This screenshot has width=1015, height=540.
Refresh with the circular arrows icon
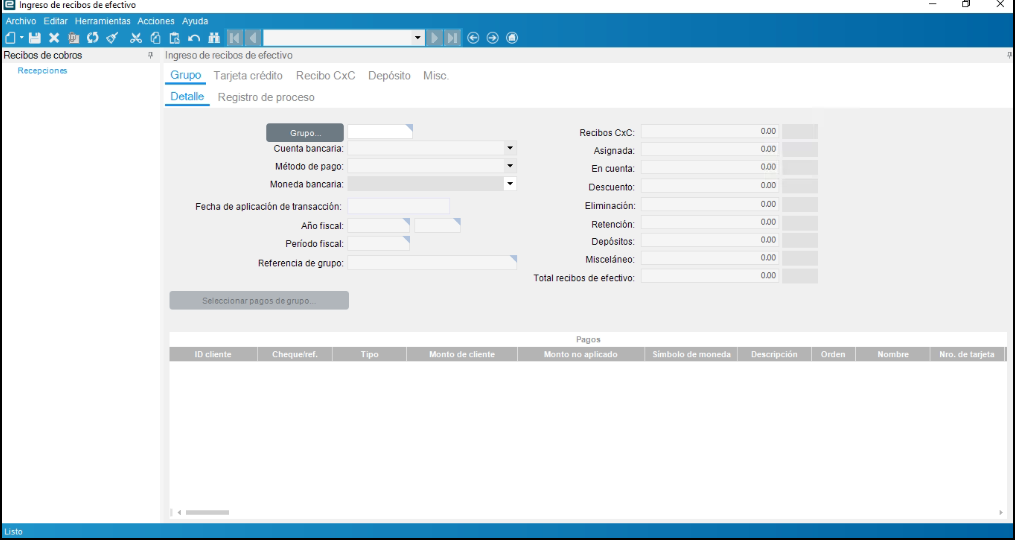(x=93, y=38)
